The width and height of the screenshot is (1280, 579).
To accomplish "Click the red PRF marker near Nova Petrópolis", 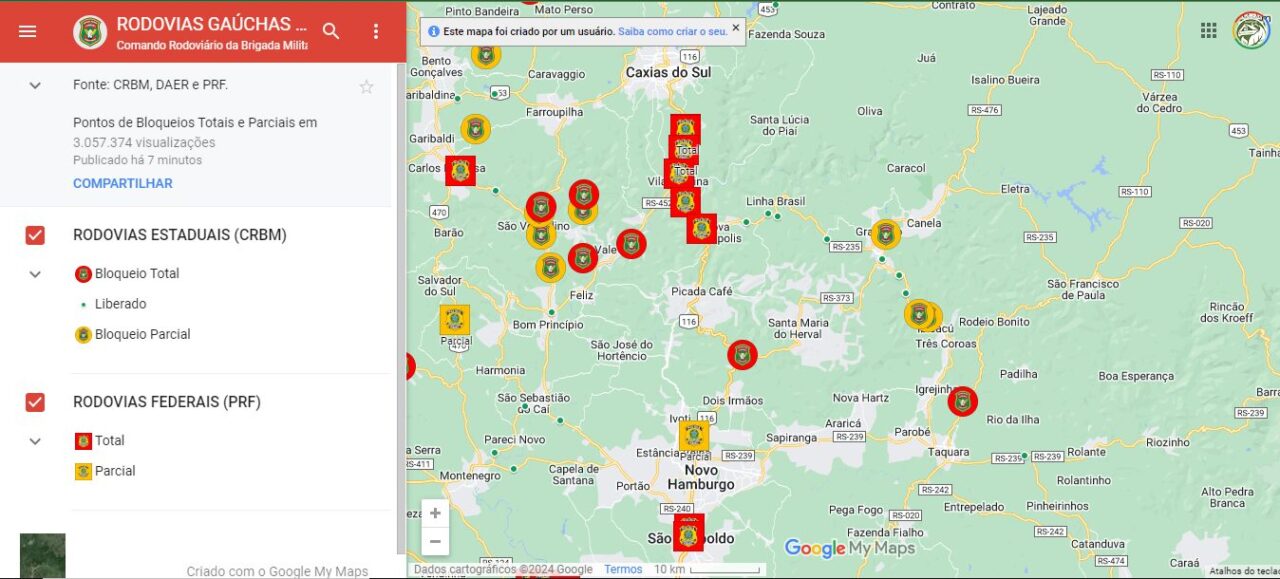I will pos(701,229).
